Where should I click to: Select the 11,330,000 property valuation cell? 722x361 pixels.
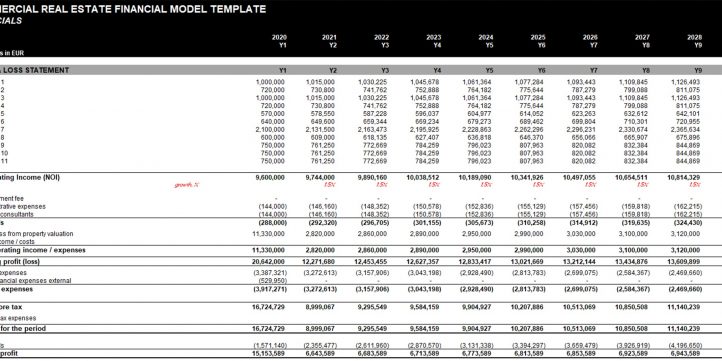[x=270, y=234]
